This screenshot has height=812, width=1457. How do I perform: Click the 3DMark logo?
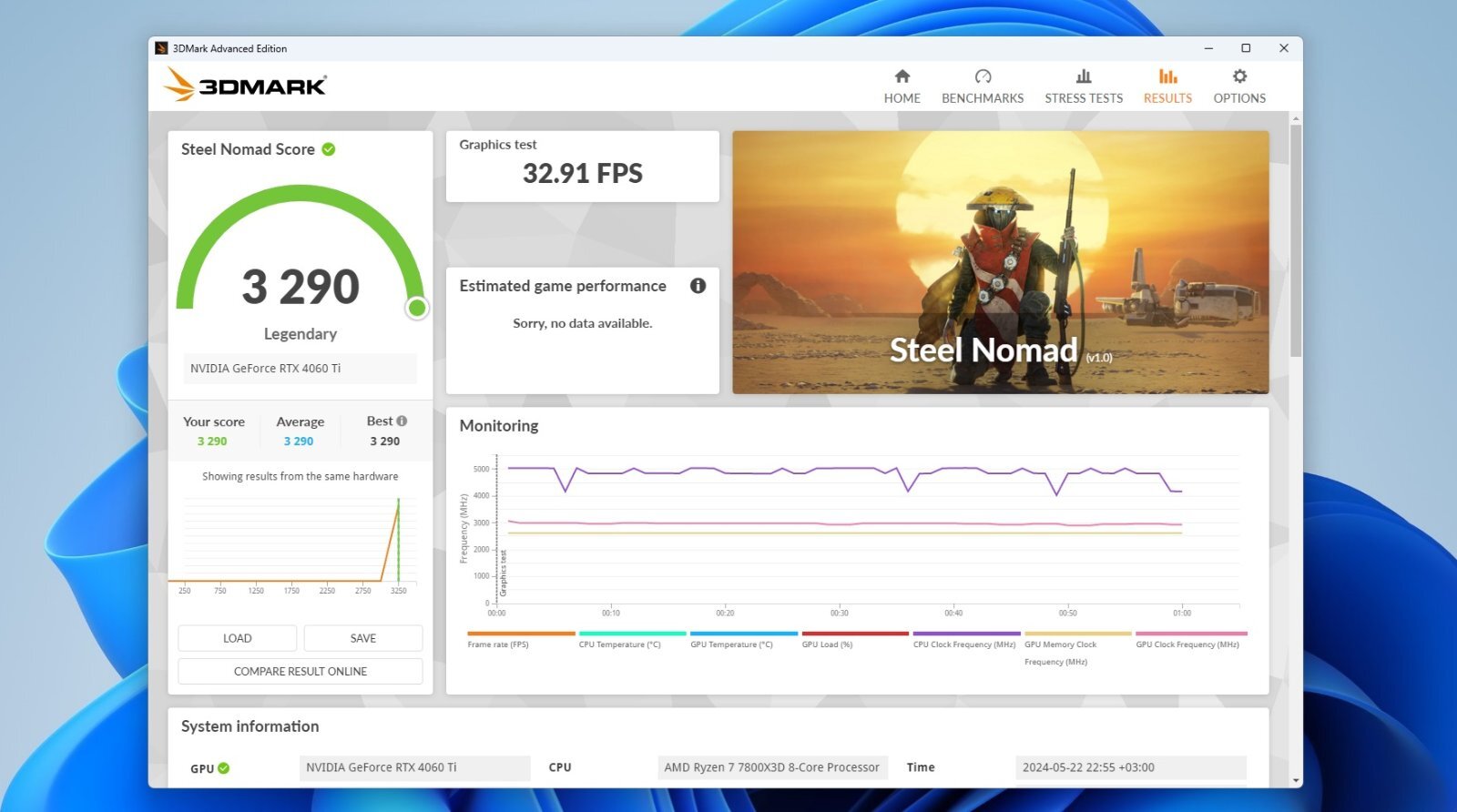pyautogui.click(x=244, y=85)
